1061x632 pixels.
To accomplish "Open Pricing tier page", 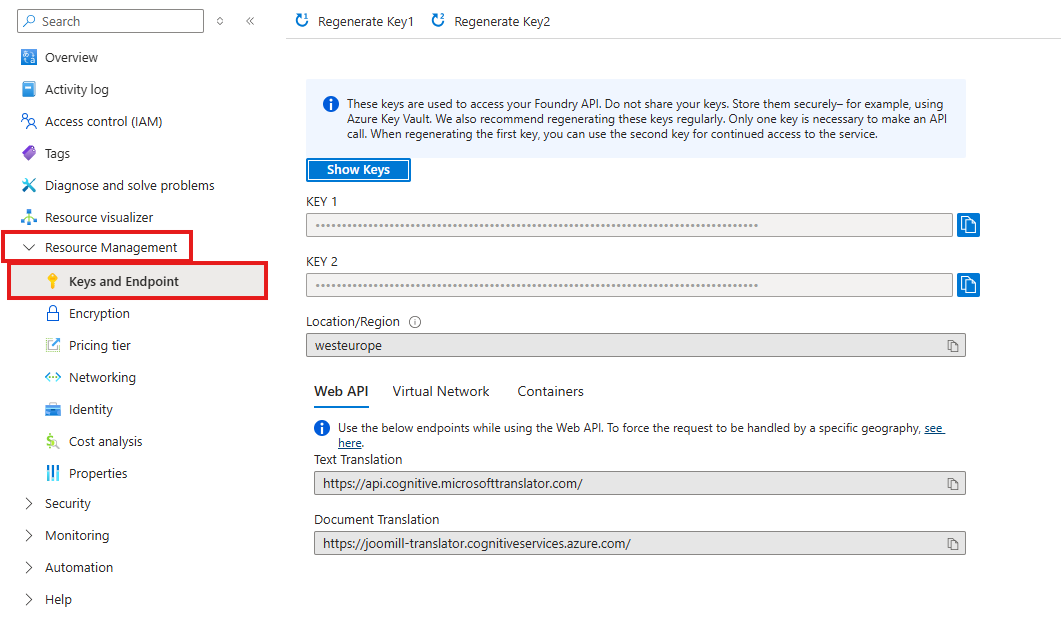I will [99, 345].
